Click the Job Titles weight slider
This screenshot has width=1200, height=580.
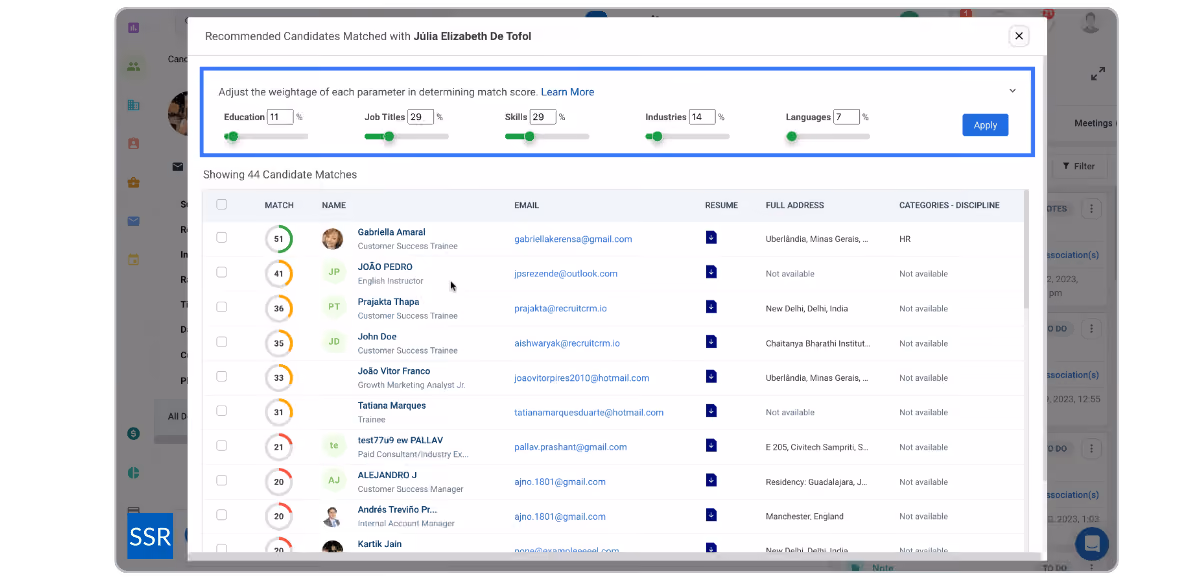pos(406,137)
